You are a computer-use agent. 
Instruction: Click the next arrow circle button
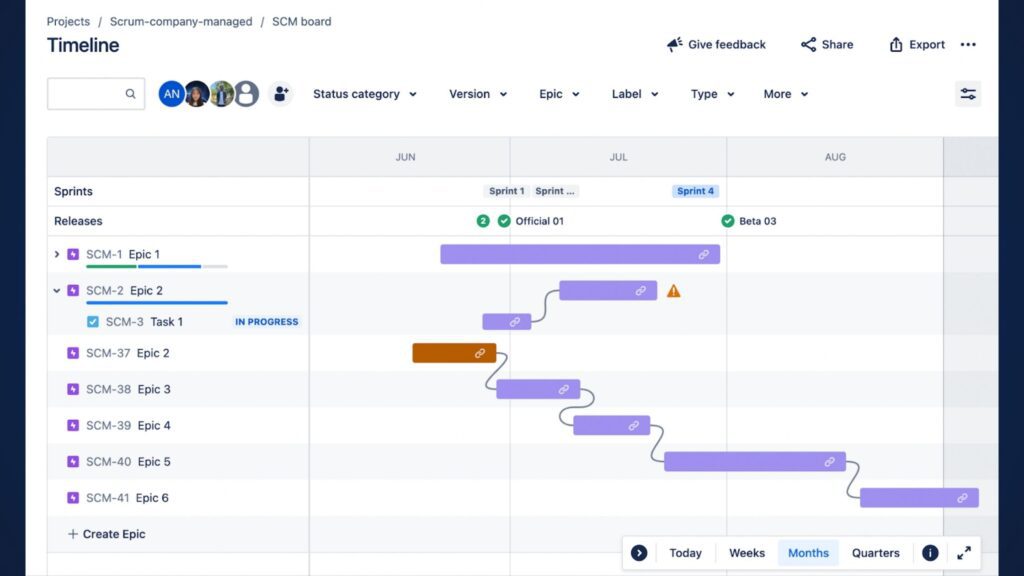[639, 552]
